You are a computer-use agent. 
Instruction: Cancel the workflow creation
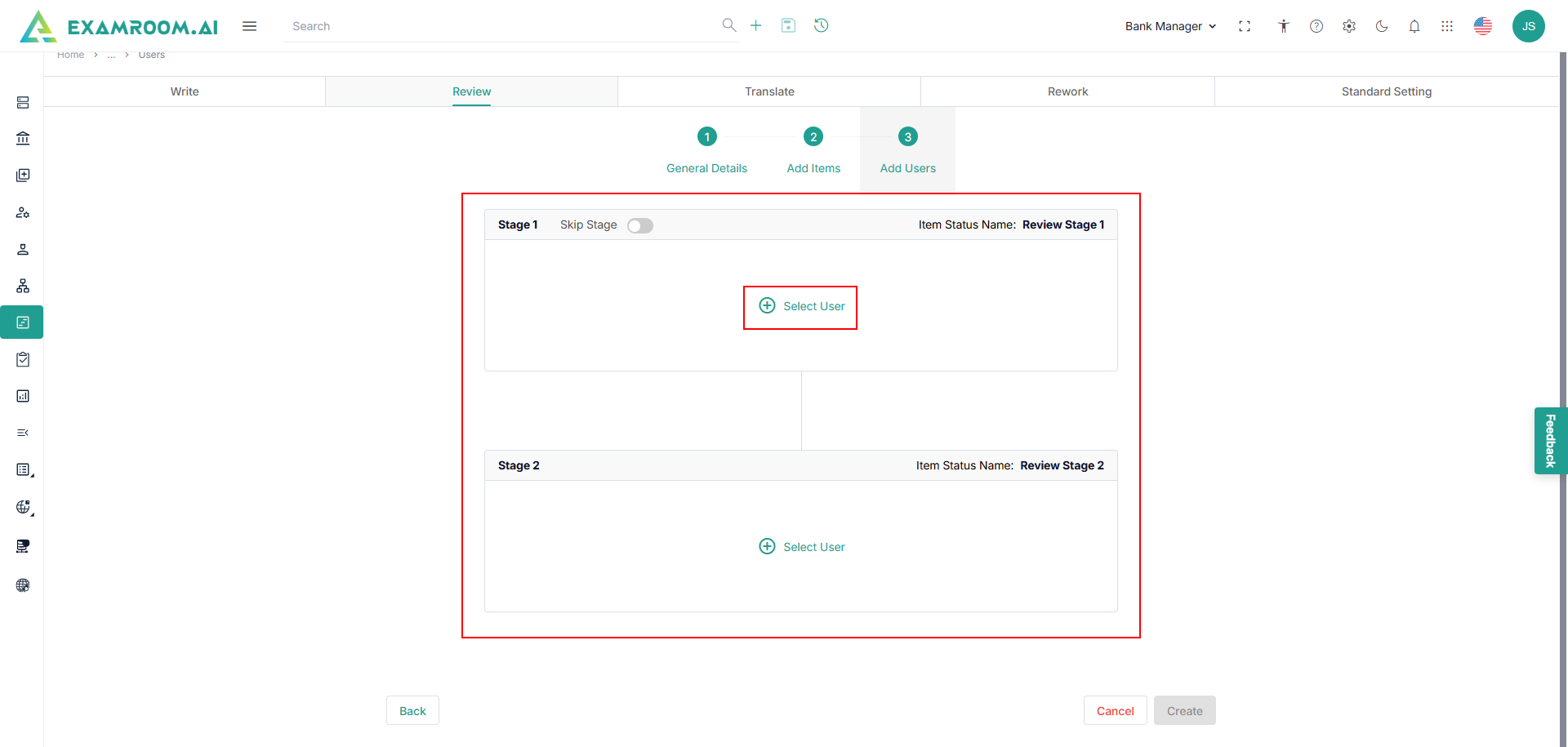pyautogui.click(x=1115, y=710)
